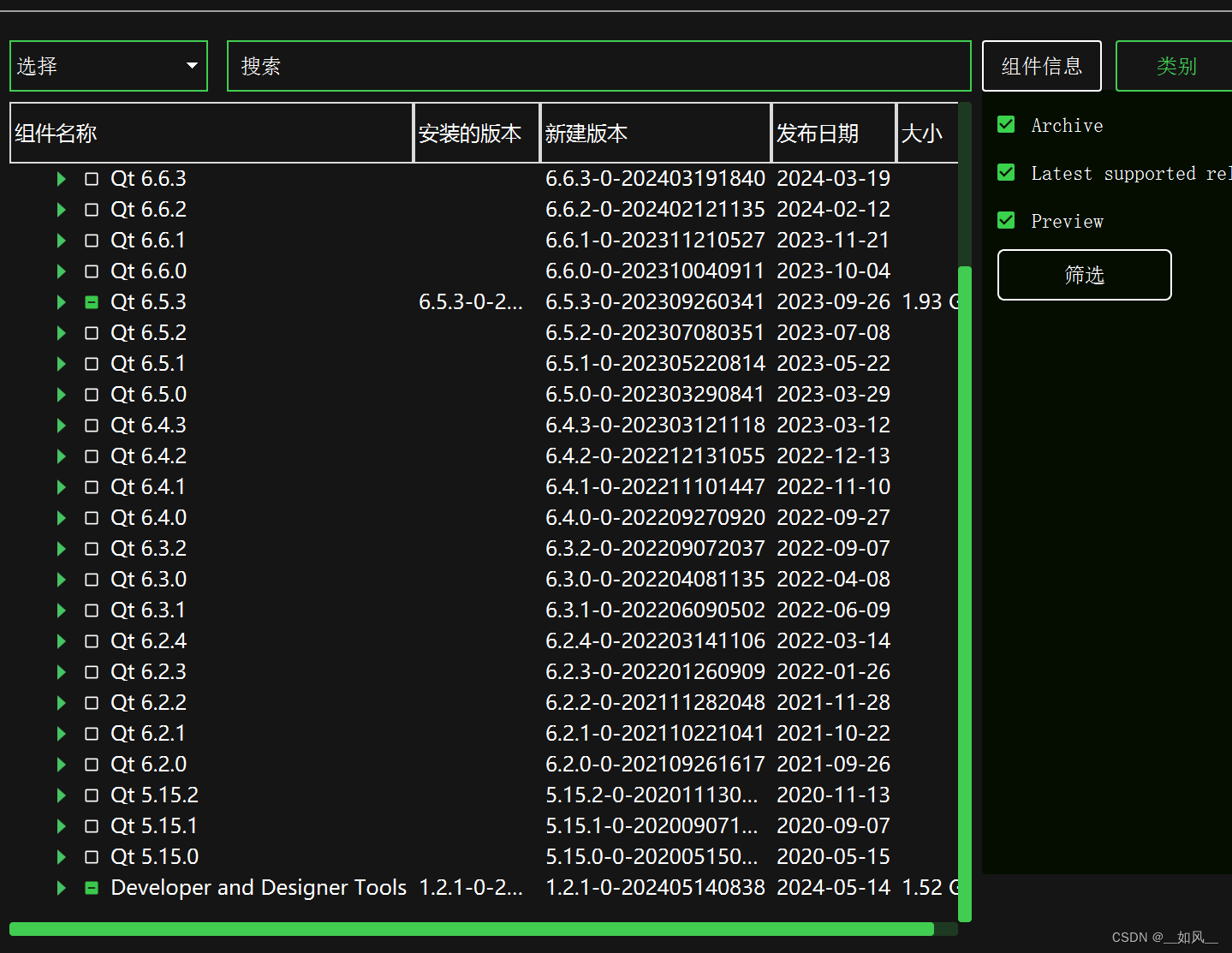Screen dimensions: 1232x953
Task: Select the Qt 6.3.2 row label
Action: (x=148, y=549)
